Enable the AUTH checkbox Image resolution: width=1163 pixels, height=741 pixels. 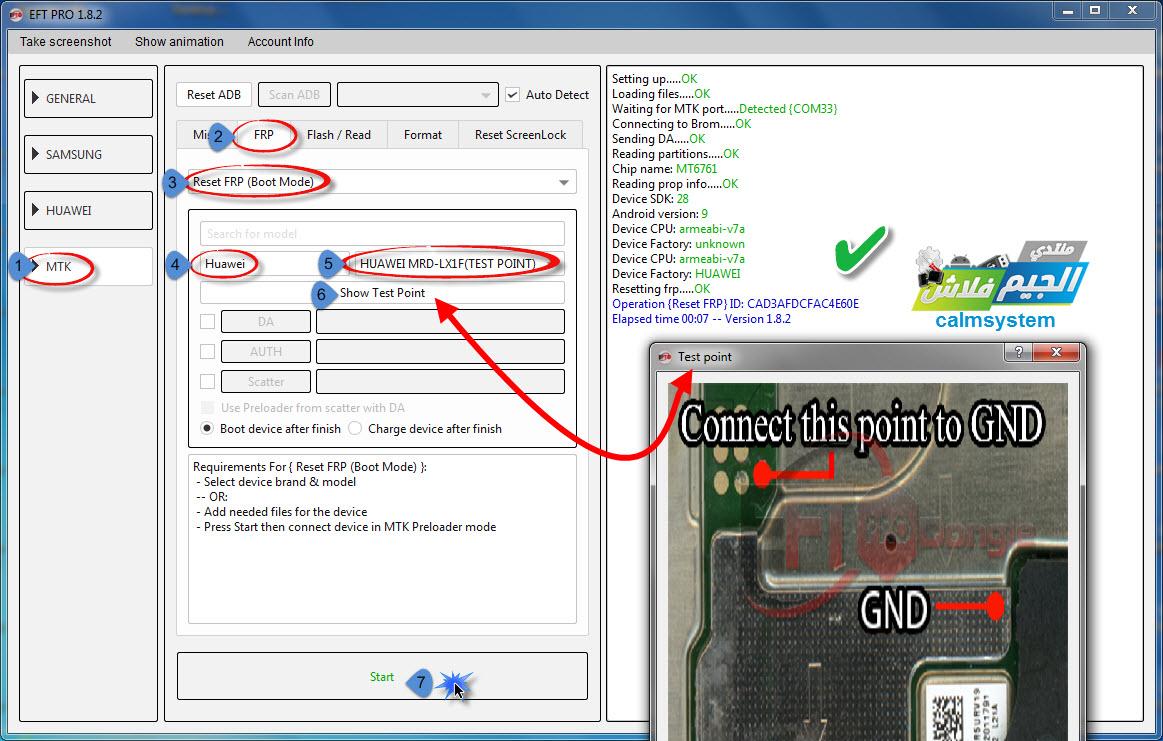(208, 352)
